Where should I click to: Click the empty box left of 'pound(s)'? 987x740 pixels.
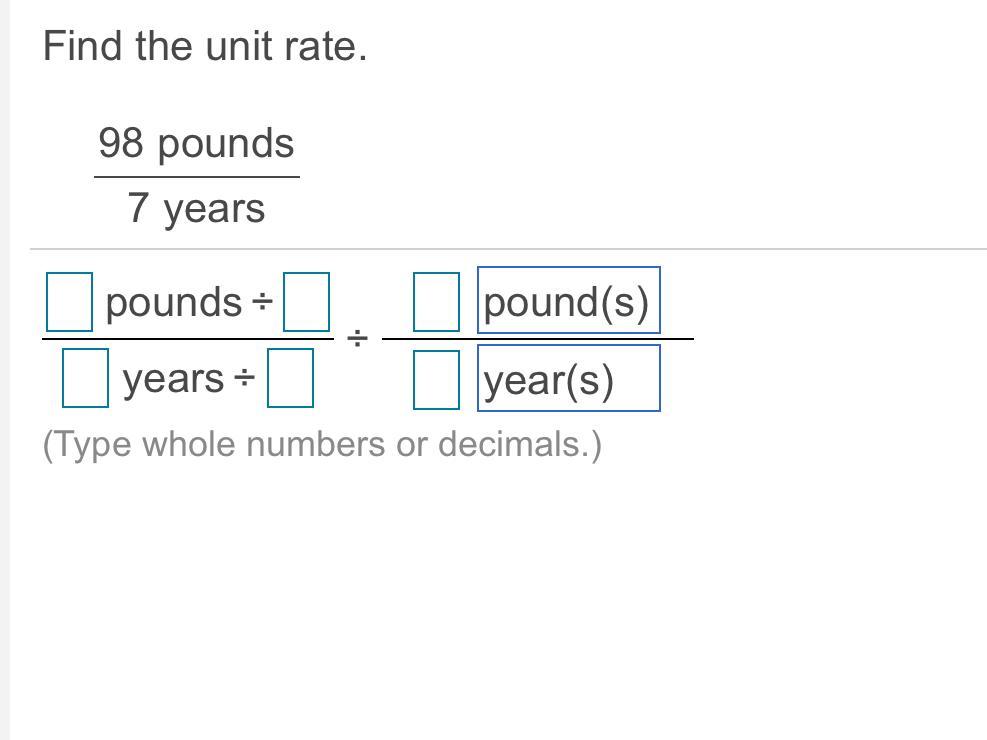point(436,302)
